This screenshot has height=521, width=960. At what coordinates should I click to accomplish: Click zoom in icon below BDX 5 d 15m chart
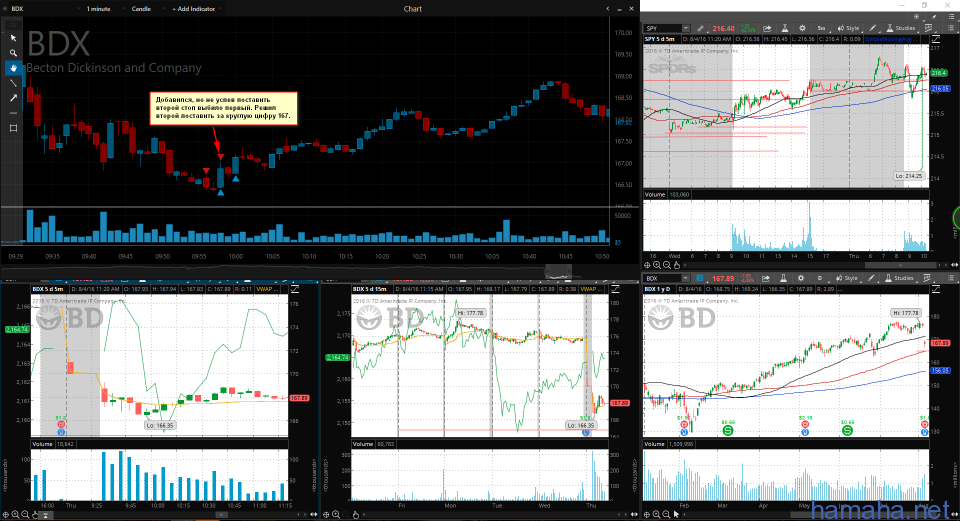click(x=336, y=515)
